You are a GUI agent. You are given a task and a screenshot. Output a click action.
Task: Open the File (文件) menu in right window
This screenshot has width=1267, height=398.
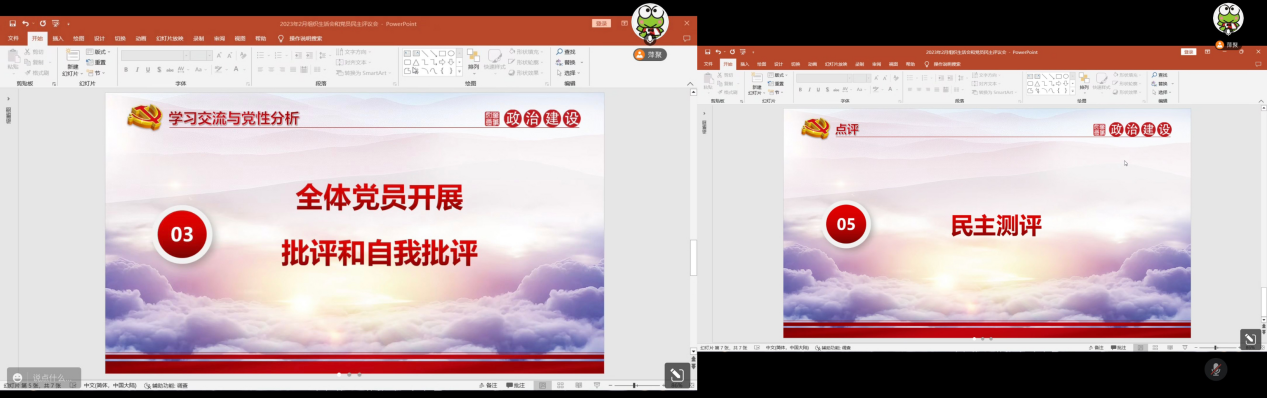coord(709,64)
